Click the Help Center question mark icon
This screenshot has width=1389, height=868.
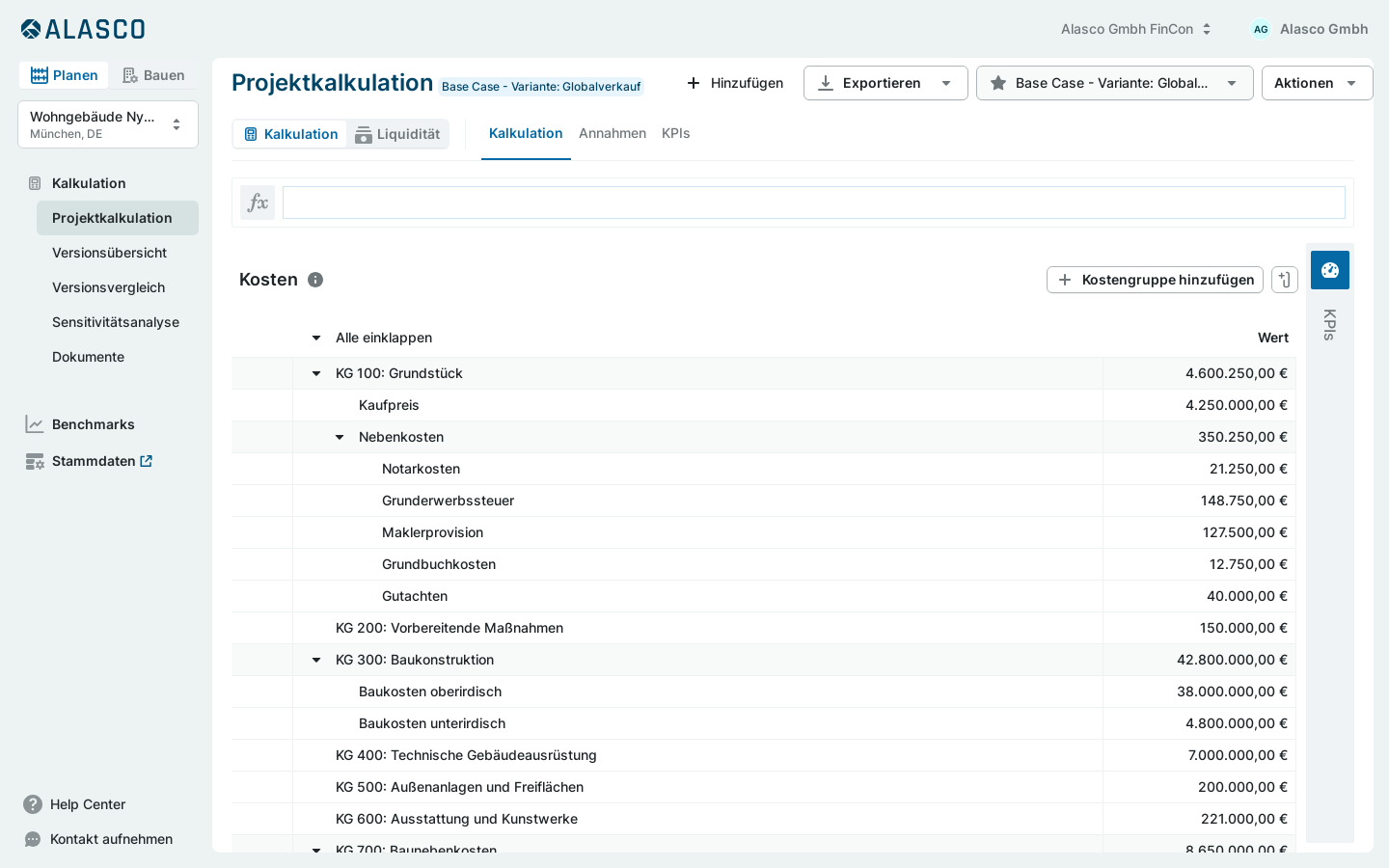[33, 804]
